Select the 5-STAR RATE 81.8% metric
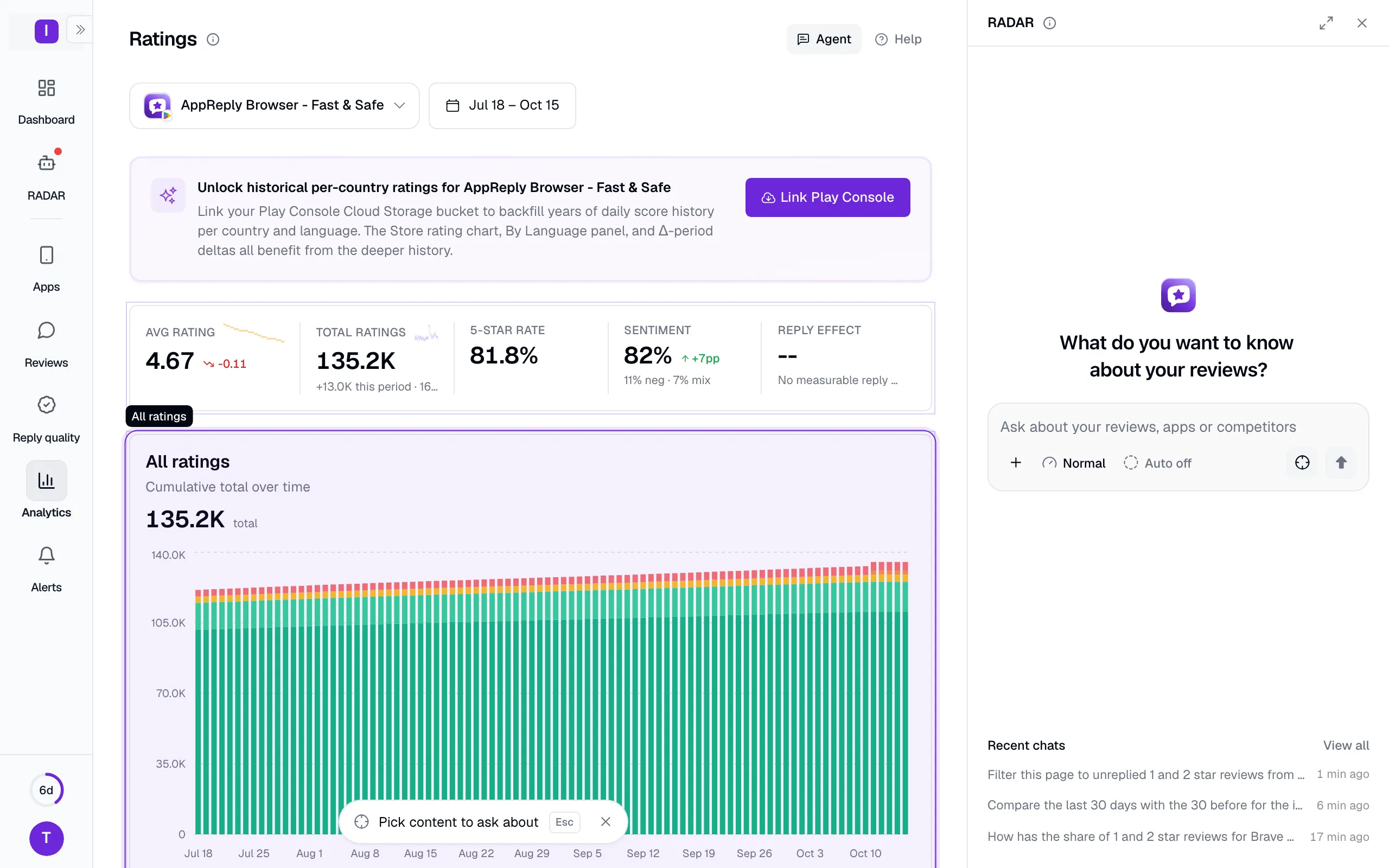This screenshot has width=1389, height=868. click(x=531, y=357)
